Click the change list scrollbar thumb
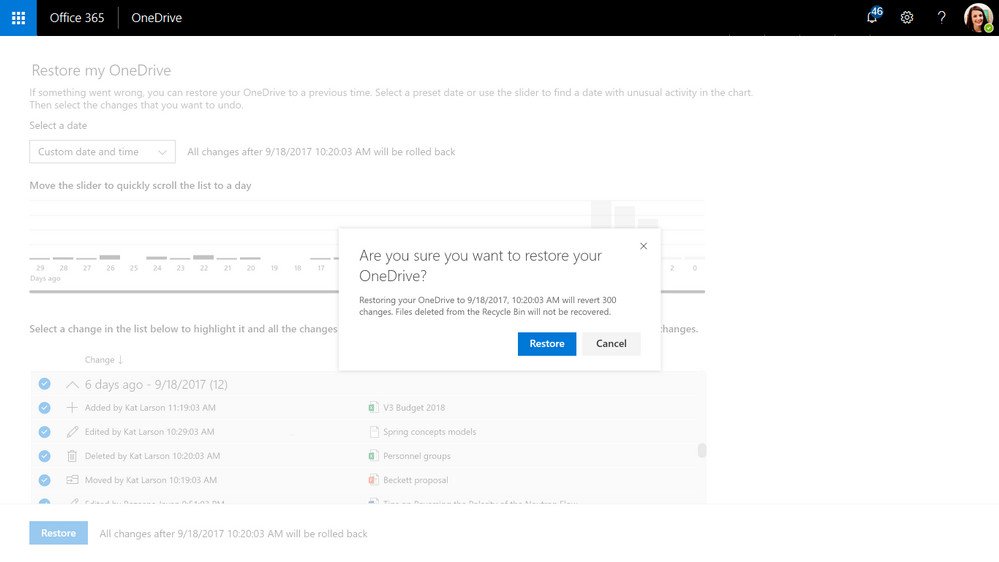999x562 pixels. tap(701, 450)
